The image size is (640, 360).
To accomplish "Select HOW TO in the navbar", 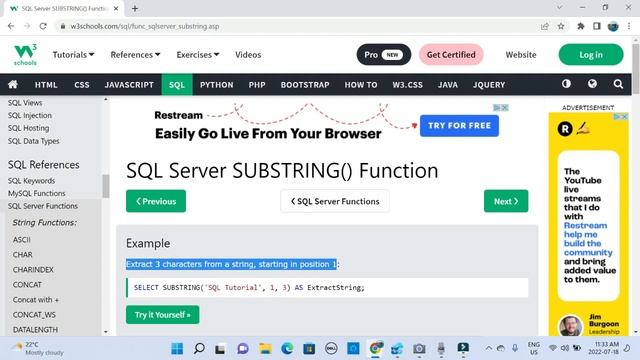I will click(x=361, y=84).
